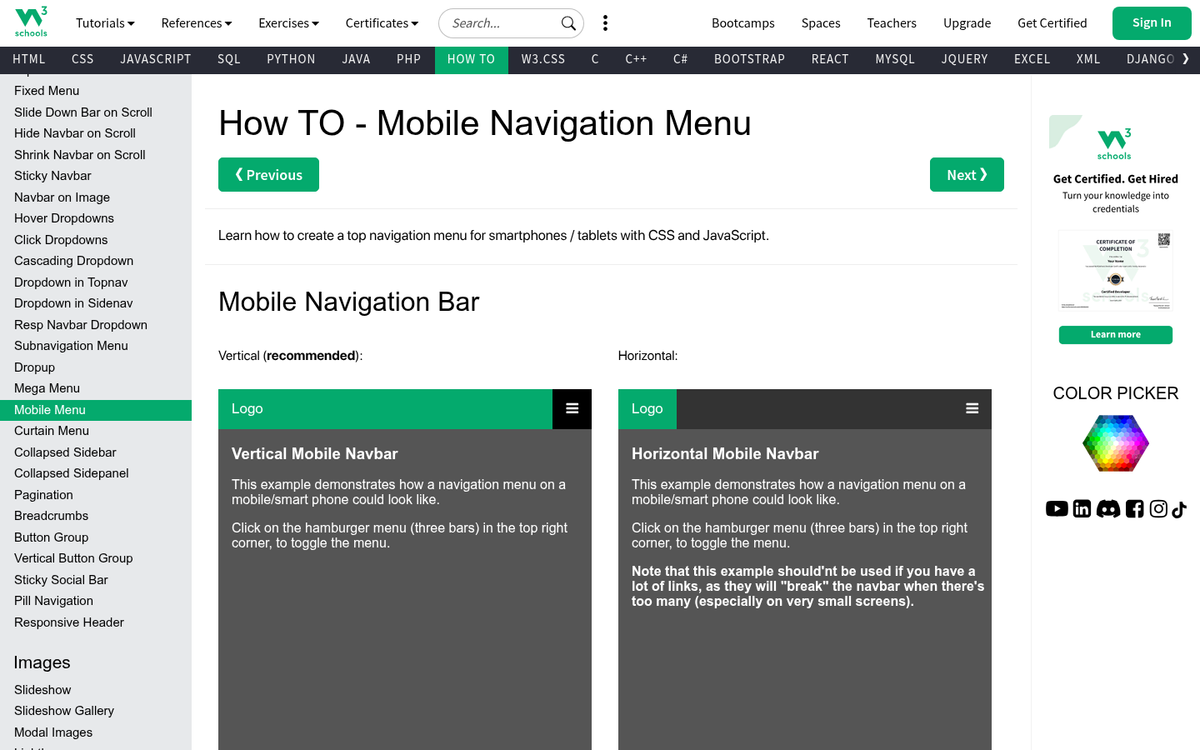Select the BOOTSTRAP tab

749,59
